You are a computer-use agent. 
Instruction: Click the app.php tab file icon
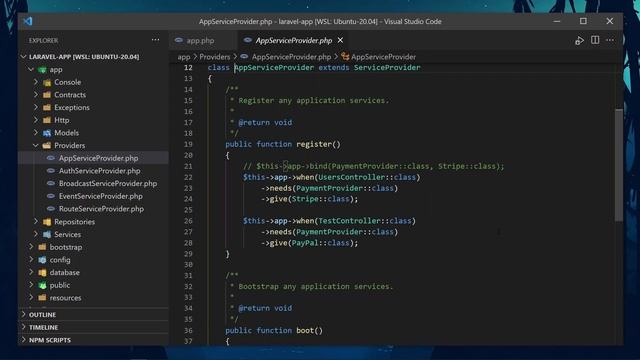(178, 40)
